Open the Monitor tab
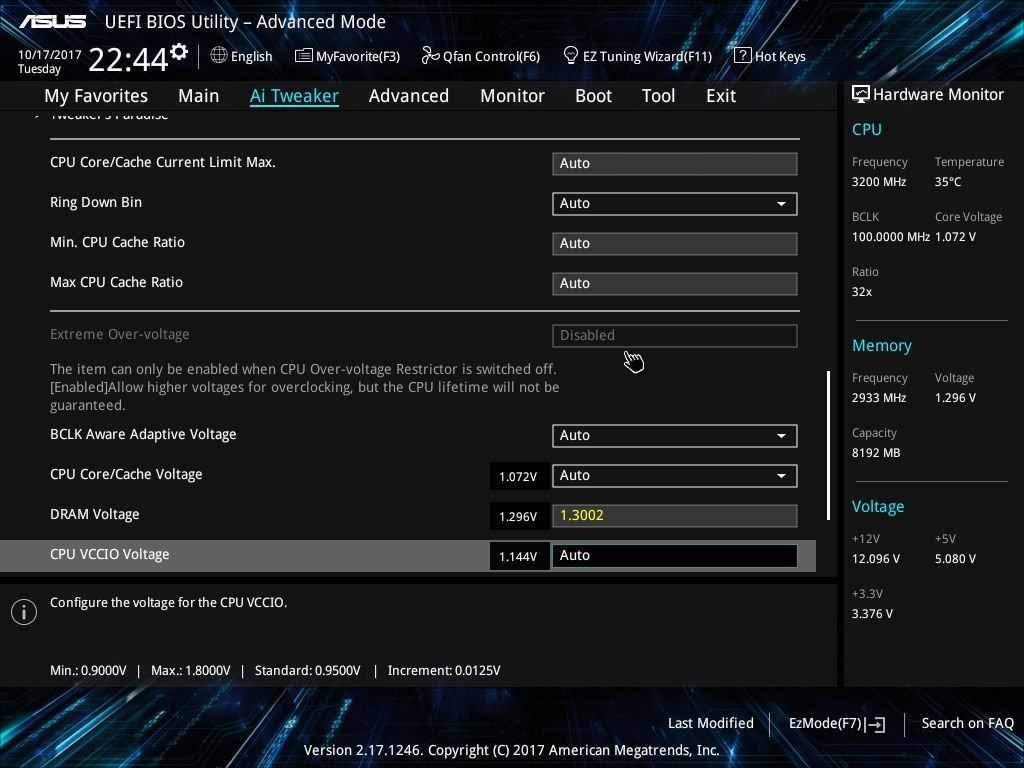Screen dimensions: 1024x768 coord(513,96)
